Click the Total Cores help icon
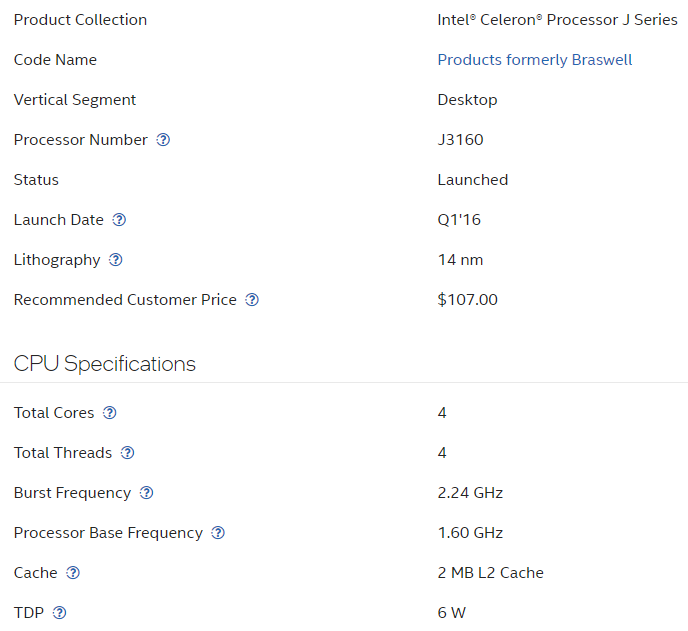 [x=110, y=413]
